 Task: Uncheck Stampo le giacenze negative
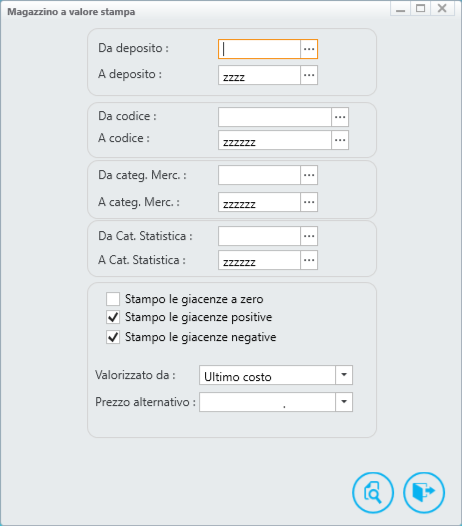tap(113, 337)
